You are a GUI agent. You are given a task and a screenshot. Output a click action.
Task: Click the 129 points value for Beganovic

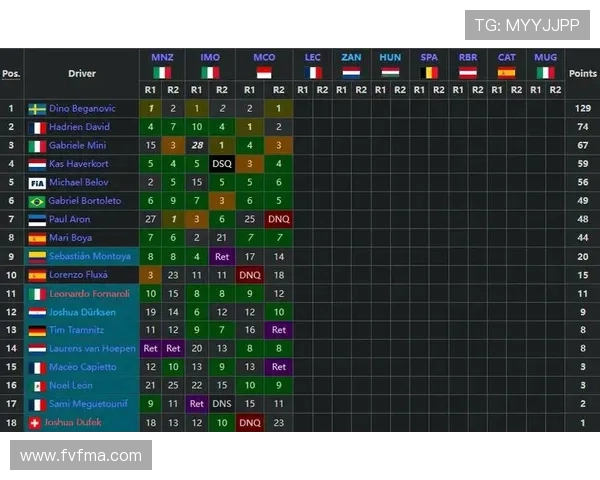pos(582,109)
